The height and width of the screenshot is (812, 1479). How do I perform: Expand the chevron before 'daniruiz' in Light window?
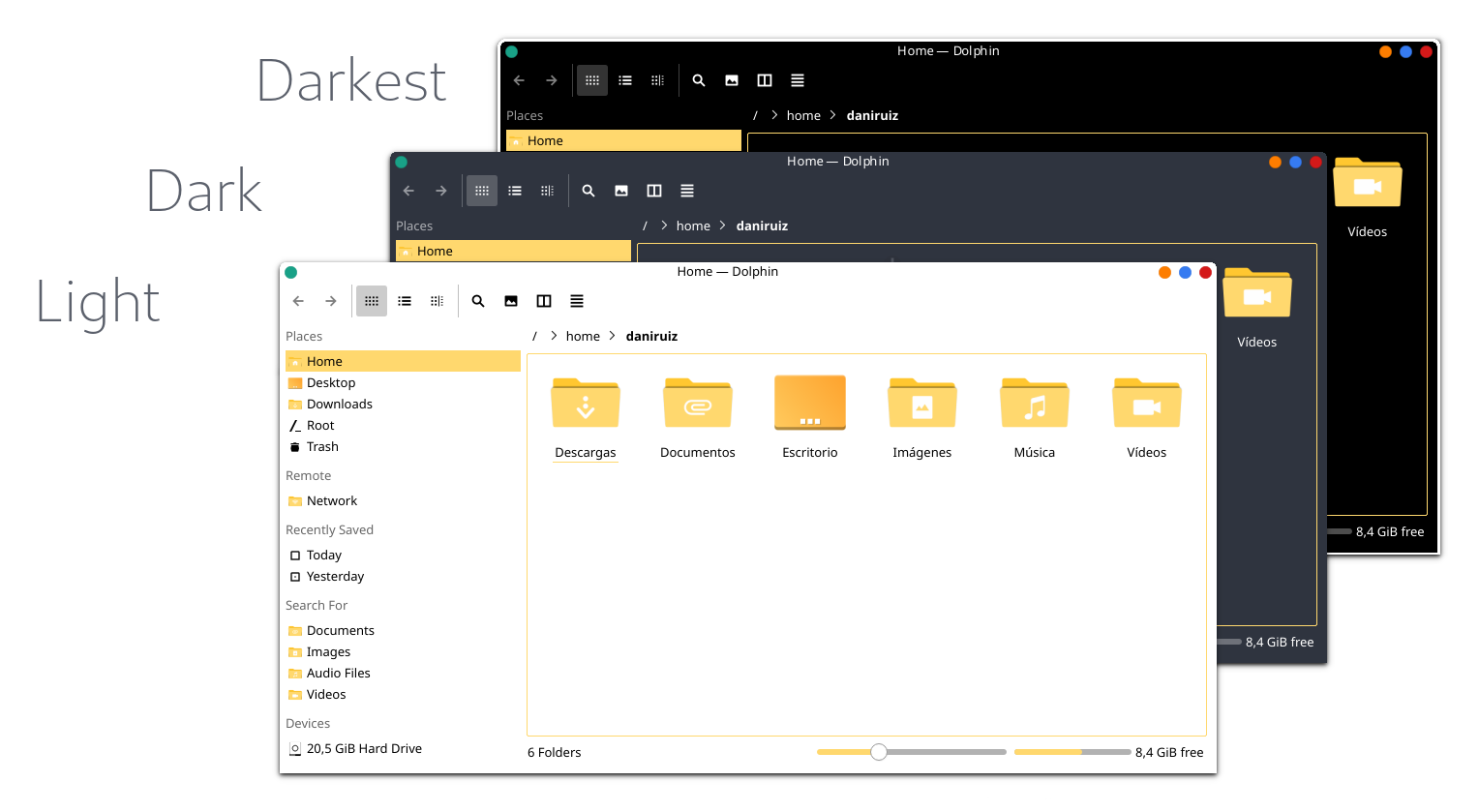pyautogui.click(x=613, y=336)
